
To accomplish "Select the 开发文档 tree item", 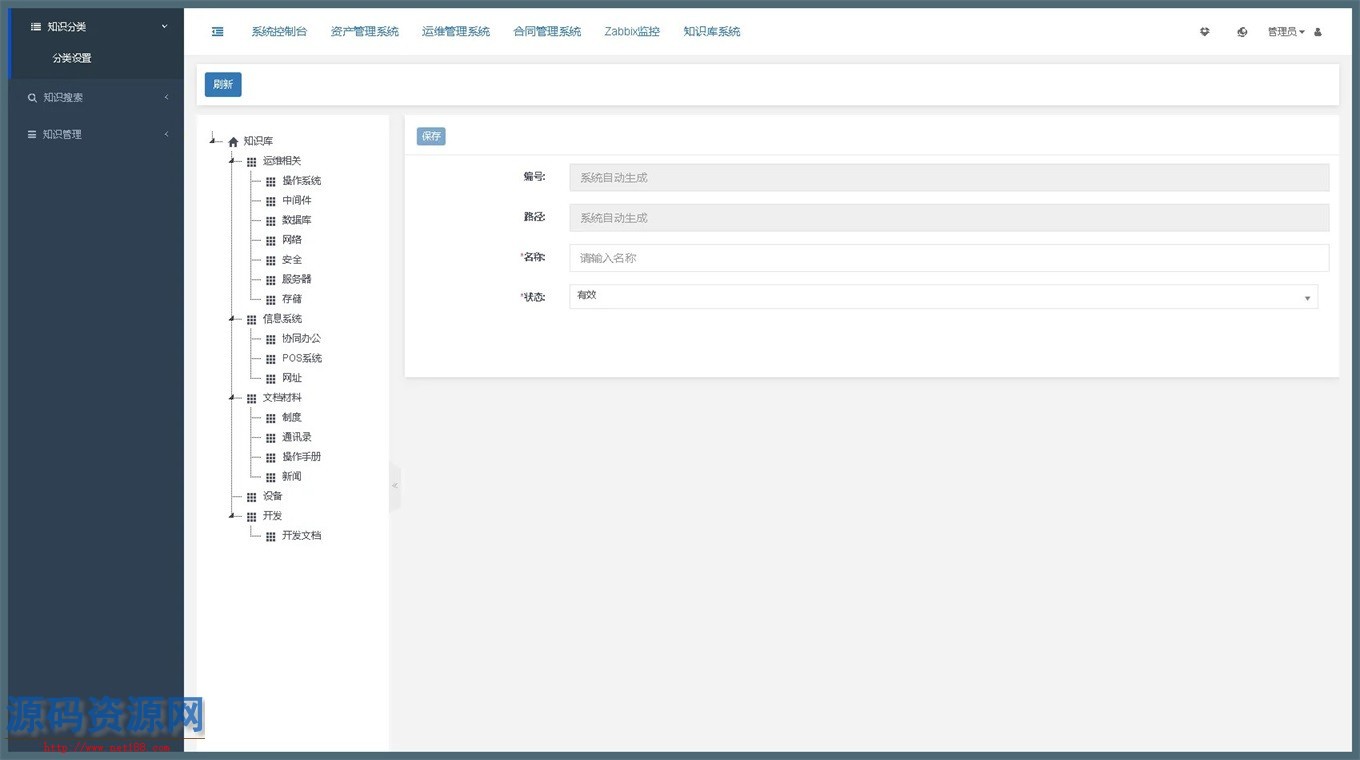I will pyautogui.click(x=301, y=536).
